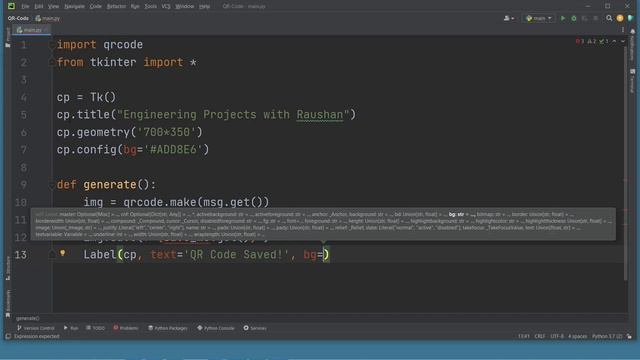Open the IDE updates orange circle icon
The width and height of the screenshot is (640, 360).
[620, 18]
